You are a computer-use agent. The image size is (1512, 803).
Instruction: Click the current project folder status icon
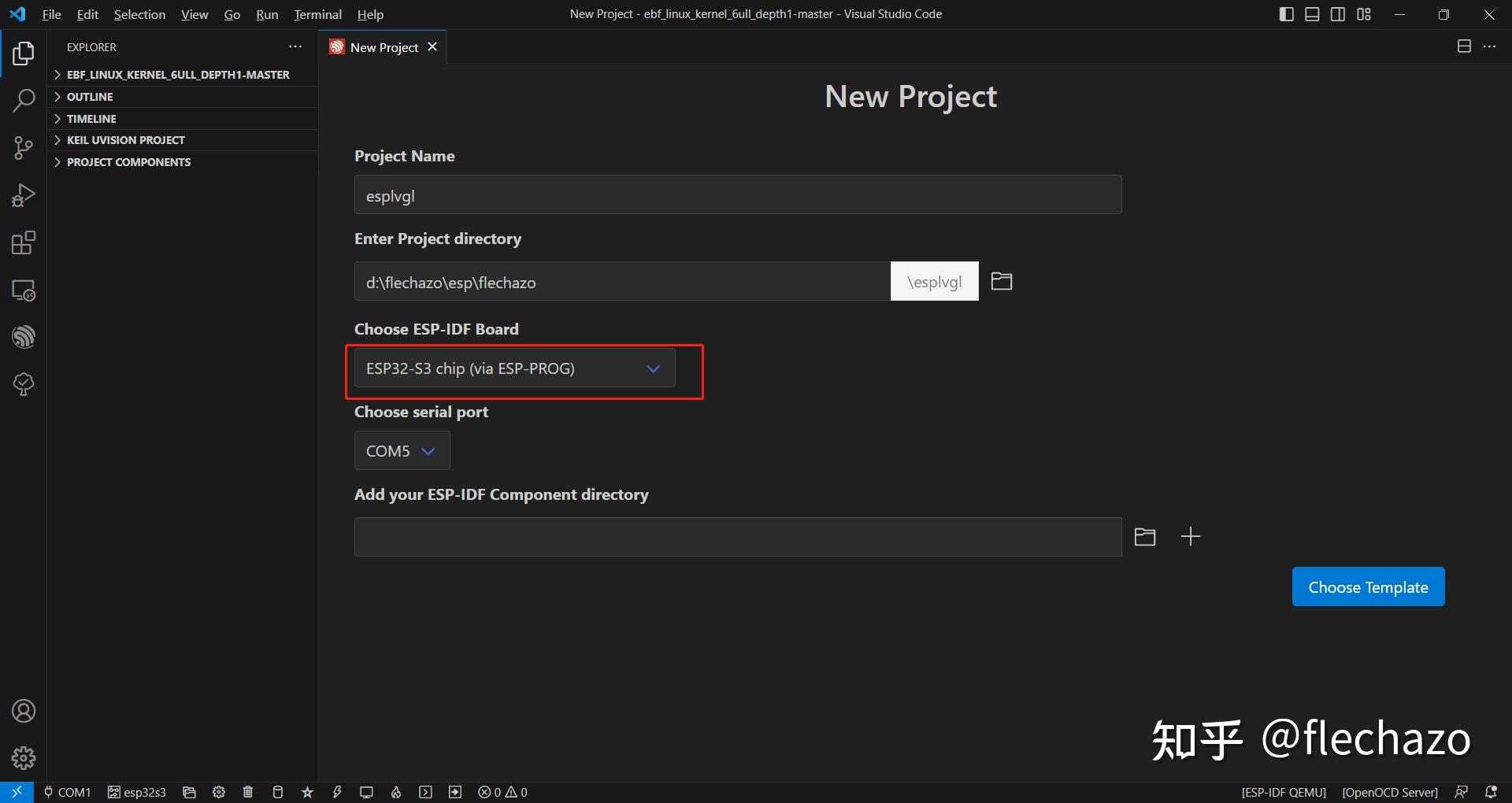[x=189, y=792]
